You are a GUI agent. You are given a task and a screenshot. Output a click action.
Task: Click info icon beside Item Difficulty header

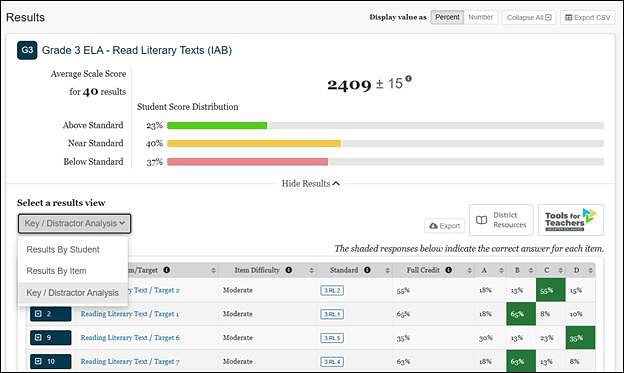click(289, 270)
